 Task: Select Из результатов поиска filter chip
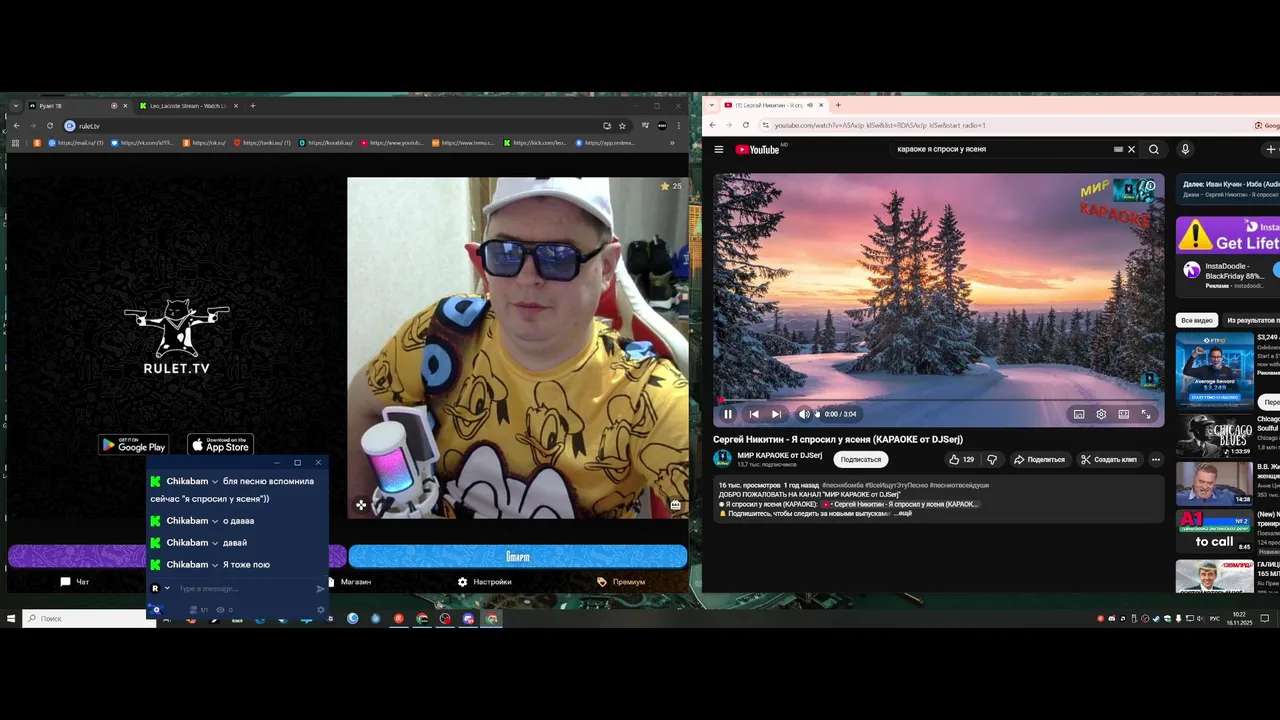click(1252, 320)
